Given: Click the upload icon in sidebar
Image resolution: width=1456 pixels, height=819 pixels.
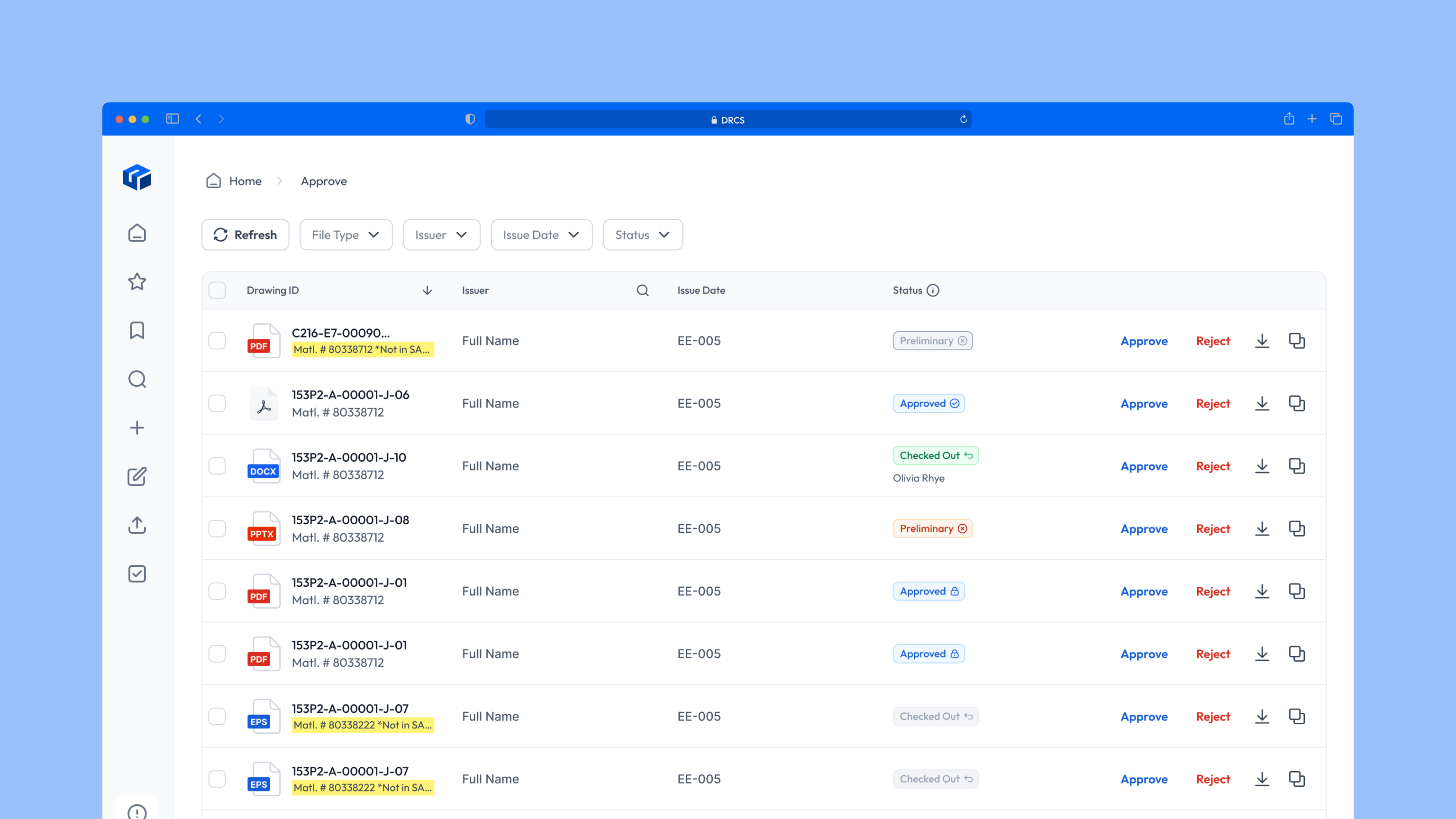Looking at the screenshot, I should click(x=137, y=525).
